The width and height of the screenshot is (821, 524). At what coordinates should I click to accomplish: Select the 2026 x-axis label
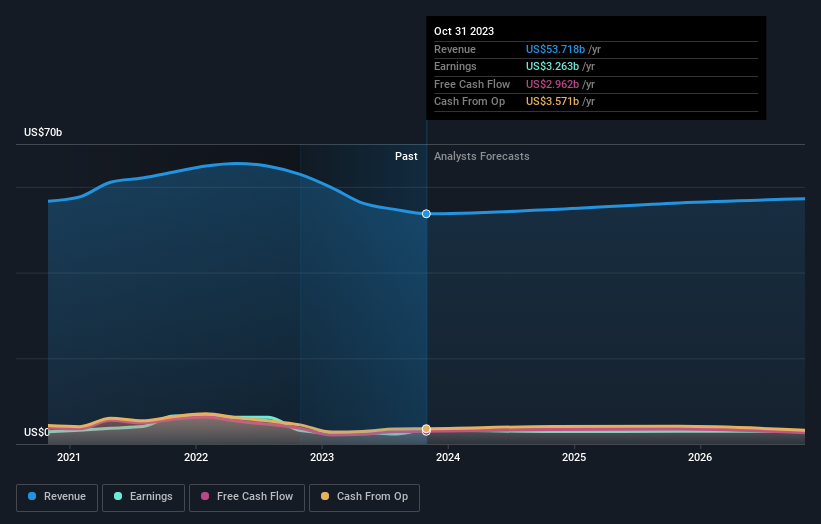click(x=700, y=457)
